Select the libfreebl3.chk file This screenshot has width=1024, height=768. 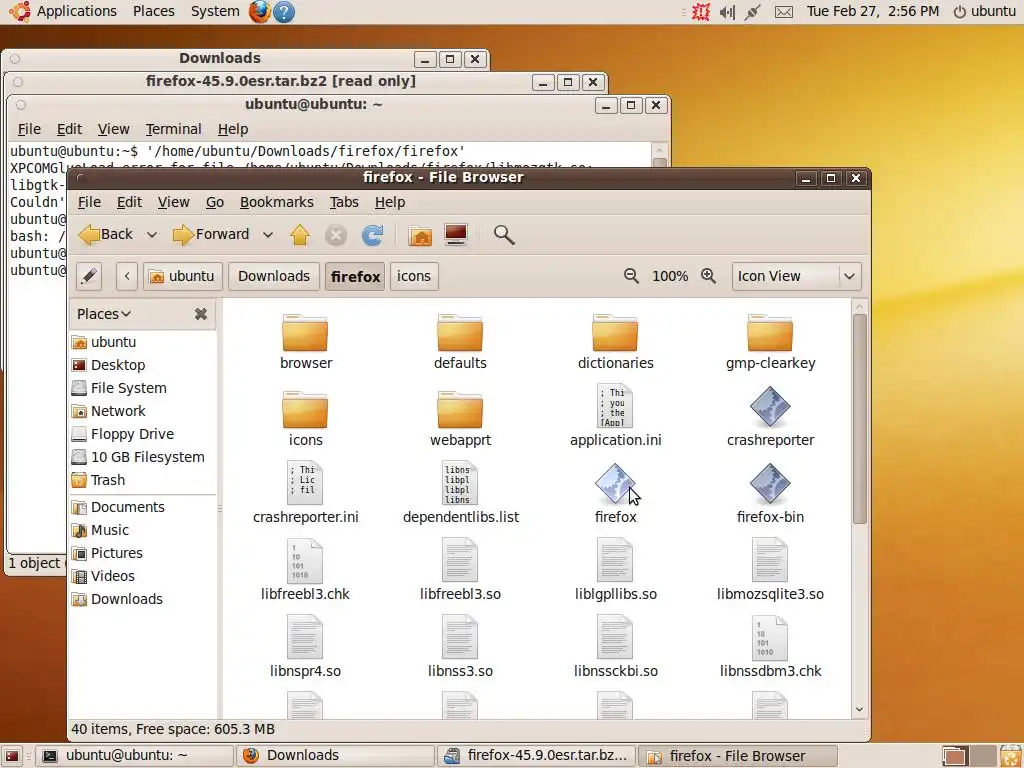306,570
